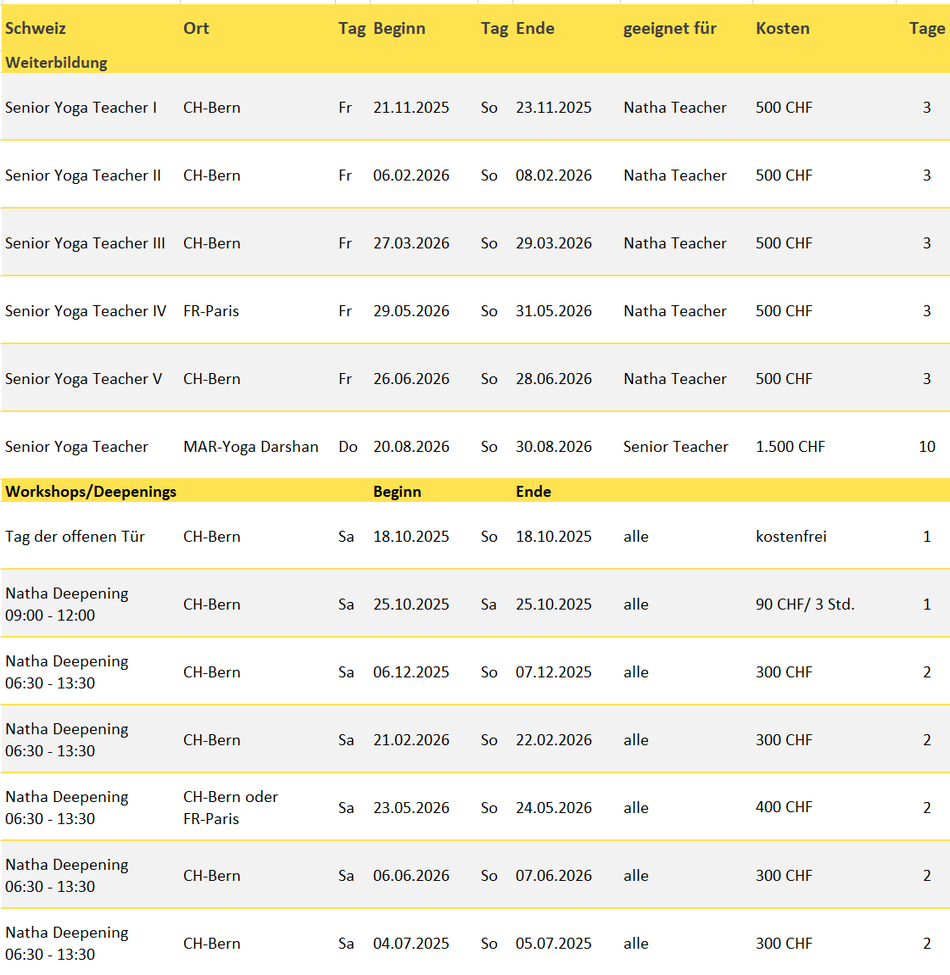Select the Senior Teacher suitability cell
Viewport: 950px width, 975px height.
click(676, 447)
